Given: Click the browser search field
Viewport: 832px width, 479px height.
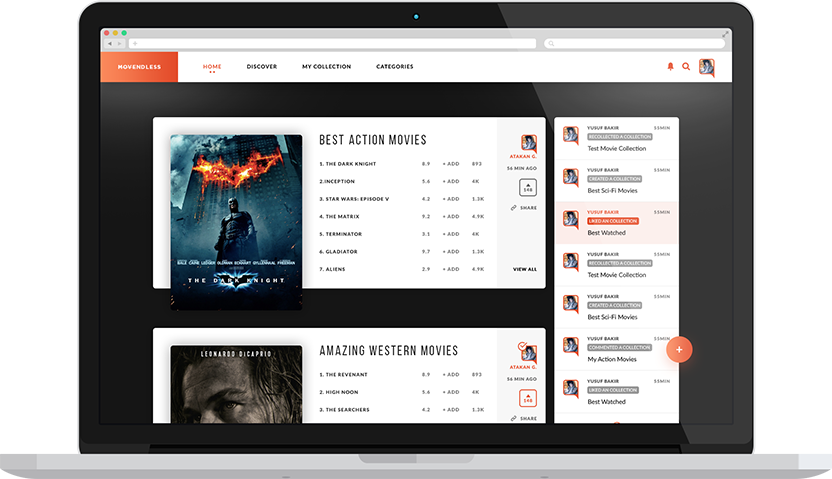Looking at the screenshot, I should click(x=635, y=43).
